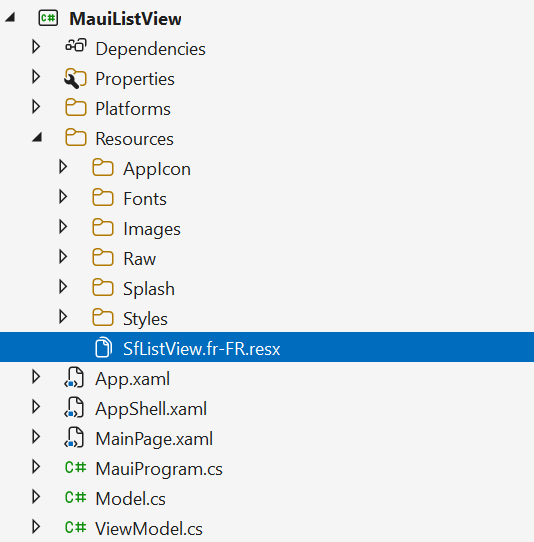Select the ViewModel.cs file name
The height and width of the screenshot is (542, 534).
tap(149, 529)
